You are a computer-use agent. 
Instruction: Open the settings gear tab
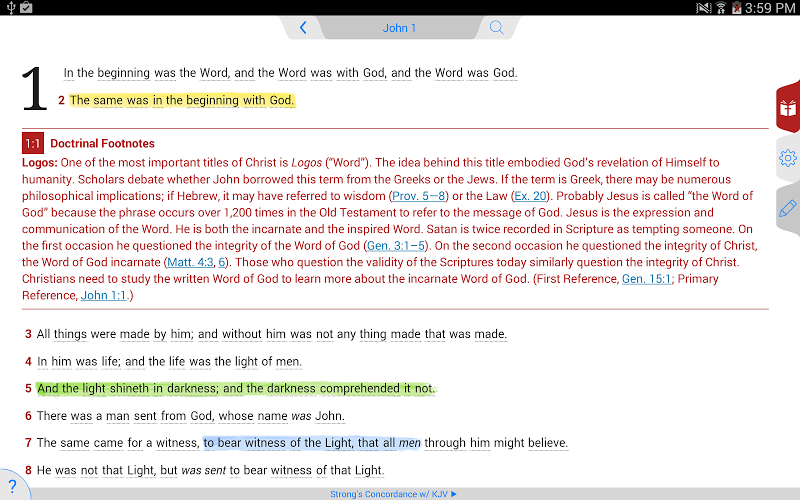point(788,158)
